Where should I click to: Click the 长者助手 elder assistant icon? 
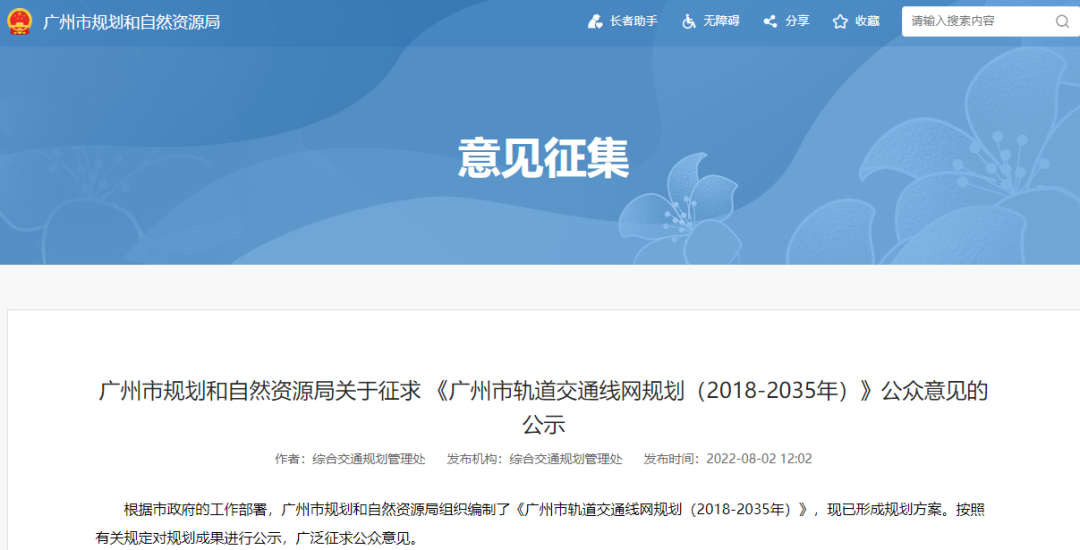tap(595, 21)
